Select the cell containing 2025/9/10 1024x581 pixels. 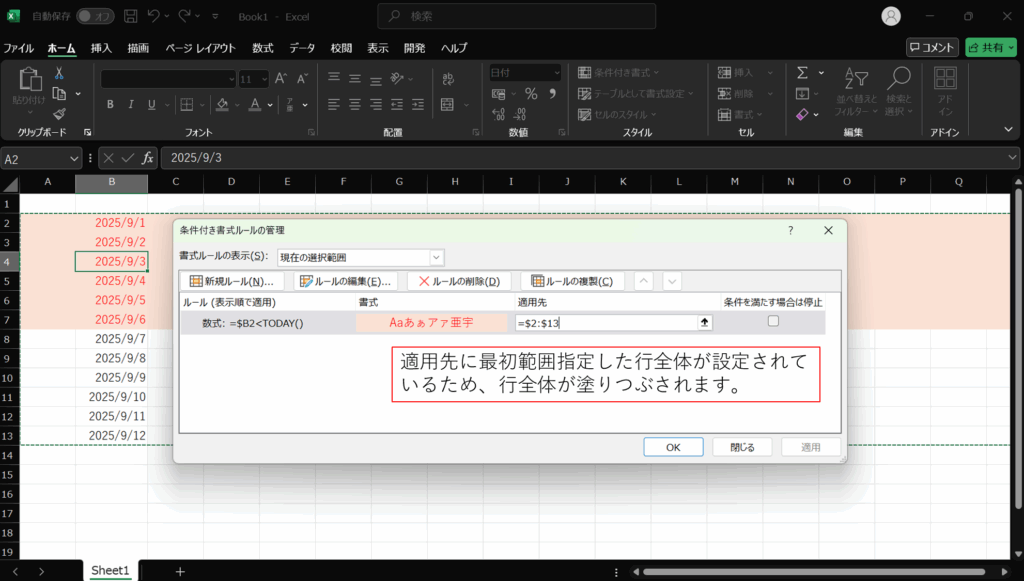(x=112, y=397)
